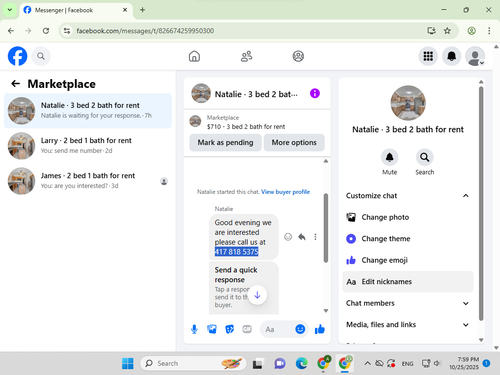Open the Account avatar menu
Image resolution: width=500 pixels, height=375 pixels.
click(475, 56)
